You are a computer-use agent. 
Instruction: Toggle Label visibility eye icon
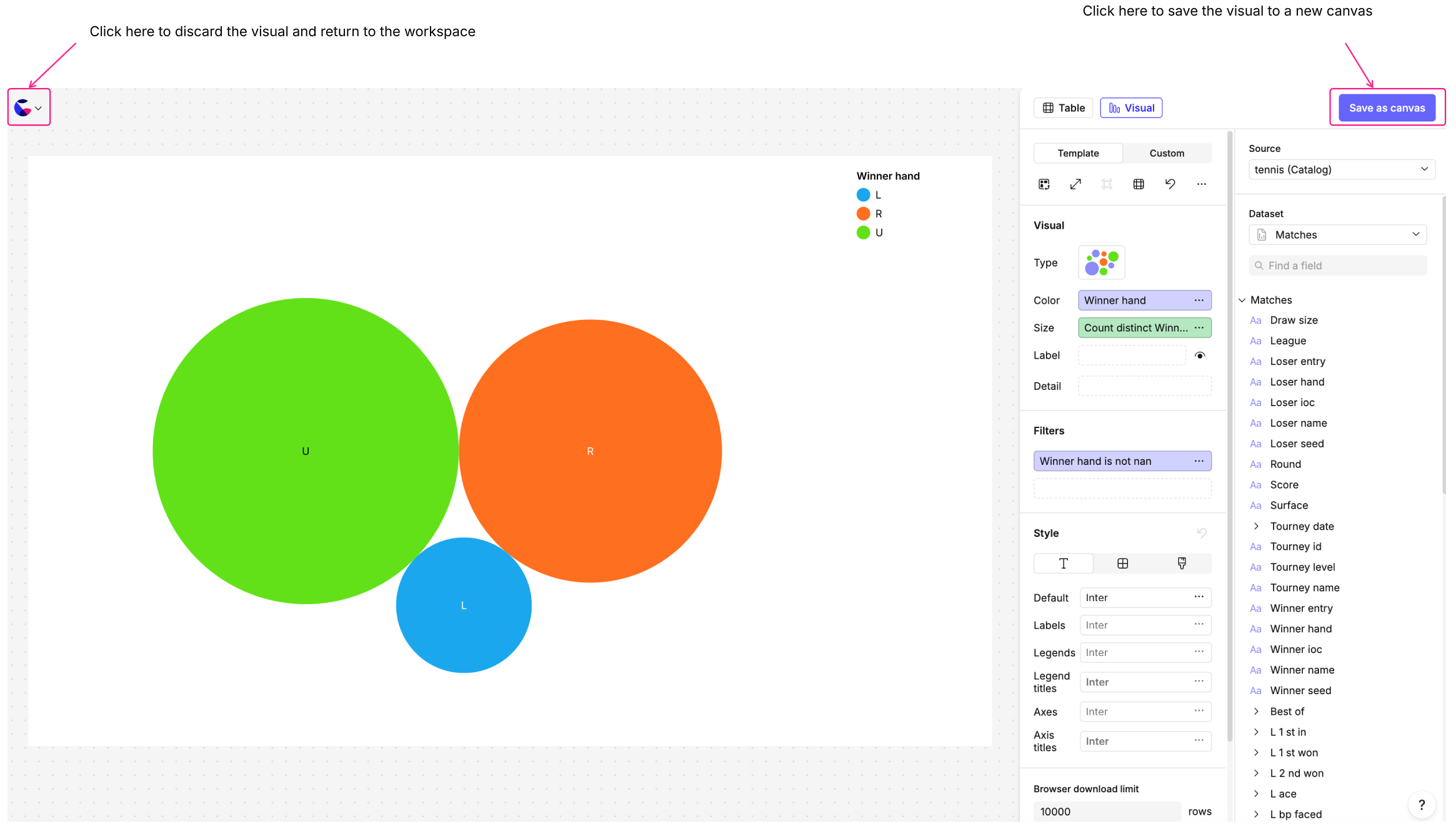1200,356
